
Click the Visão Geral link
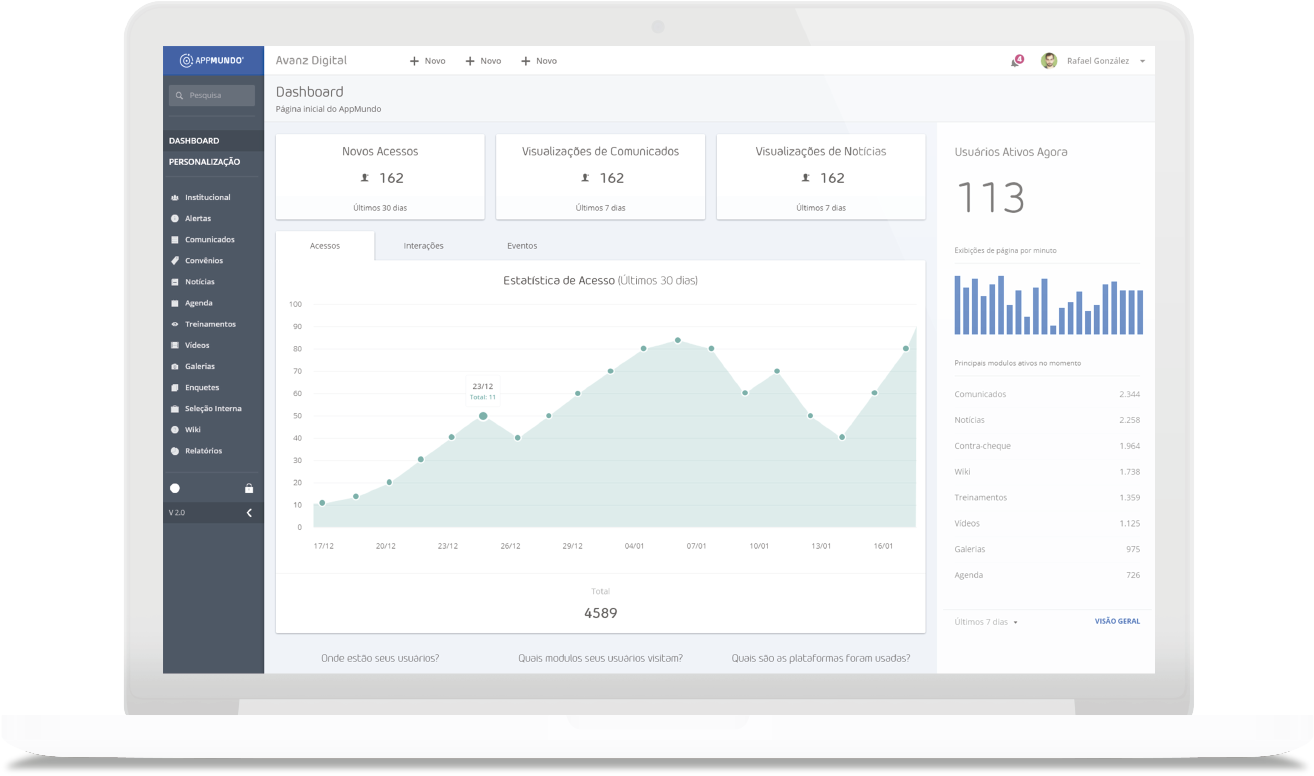click(1117, 622)
